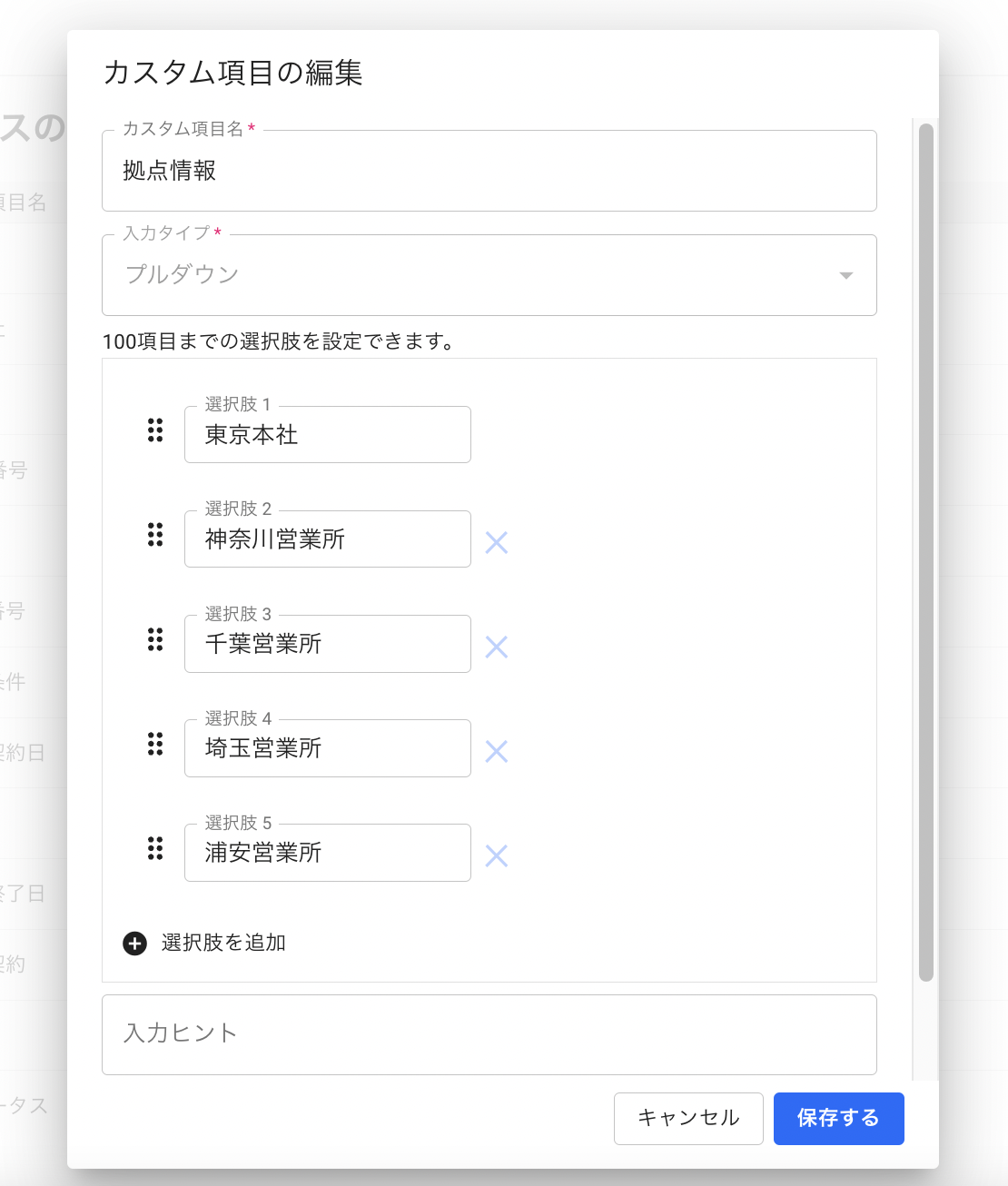Screen dimensions: 1008x1186
Task: Edit the 選択肢 1 field 東京本社
Action: 327,435
